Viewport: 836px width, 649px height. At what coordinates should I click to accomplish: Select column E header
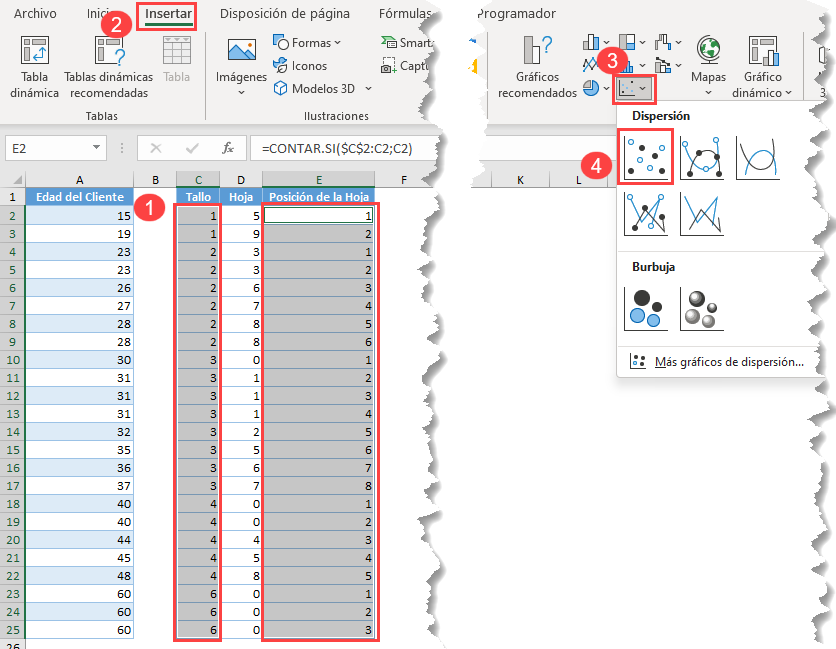[x=318, y=180]
